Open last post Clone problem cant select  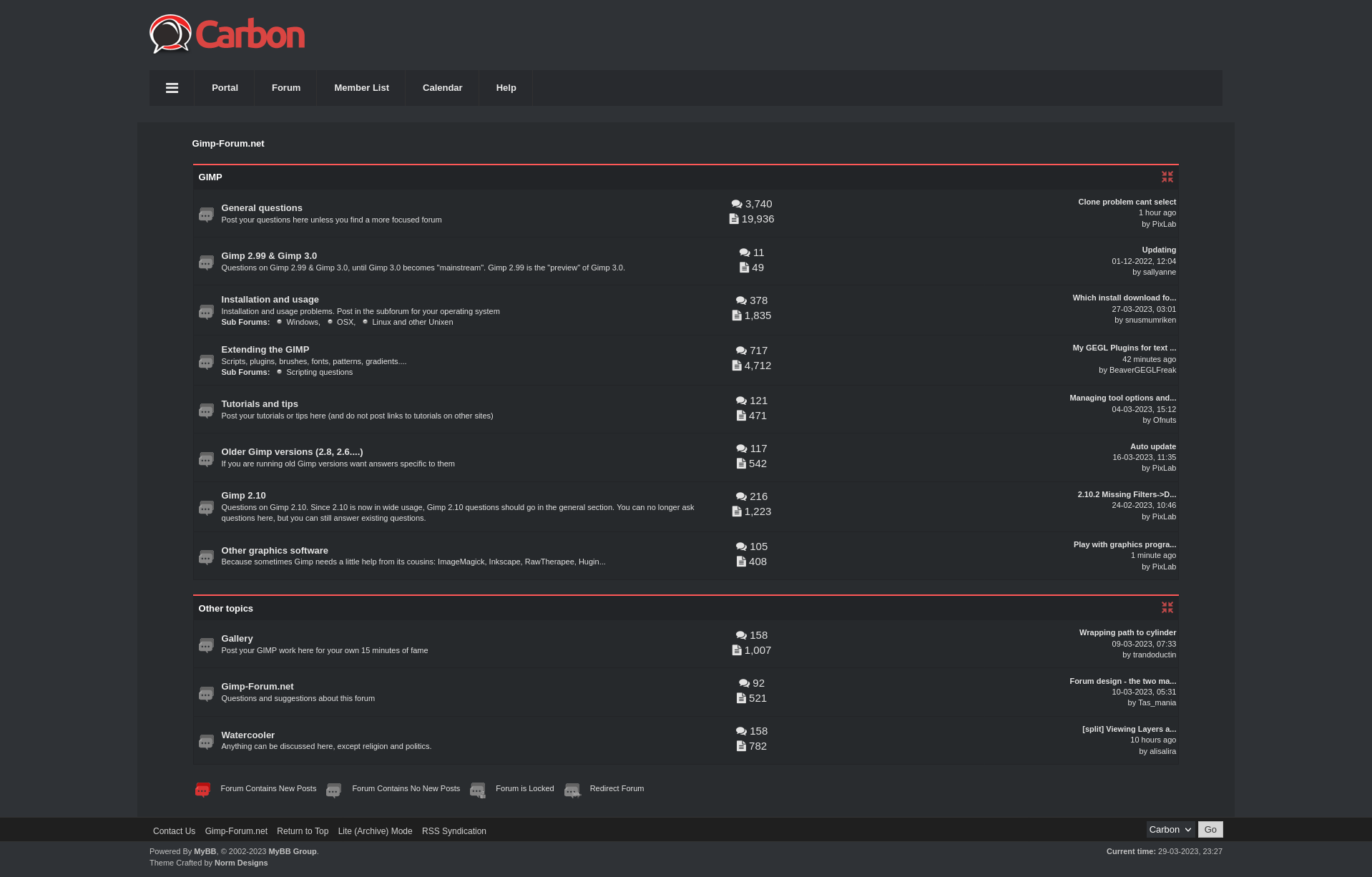pyautogui.click(x=1127, y=202)
